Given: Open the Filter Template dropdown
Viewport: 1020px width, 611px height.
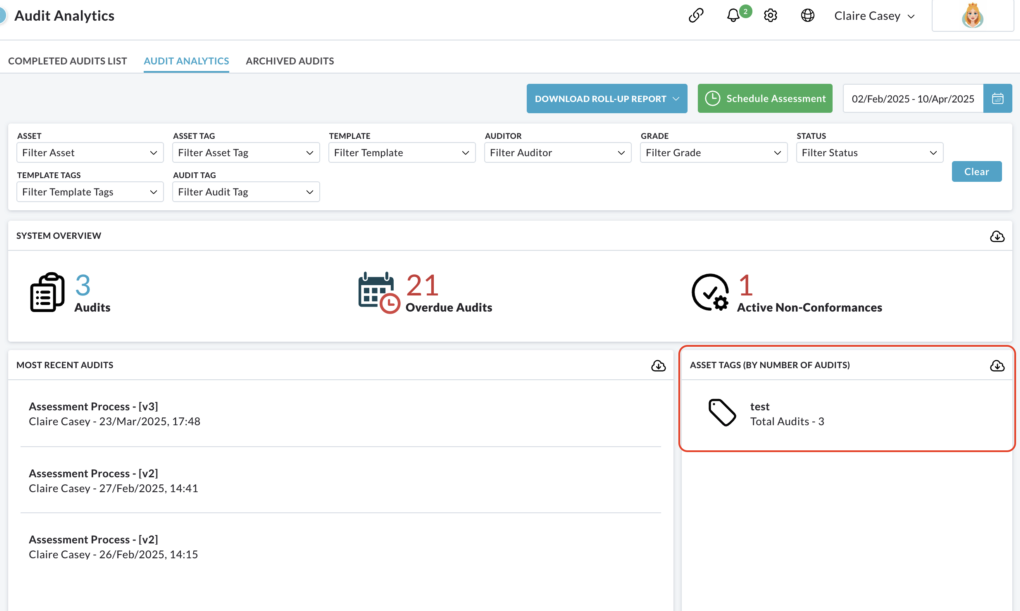Looking at the screenshot, I should click(401, 153).
